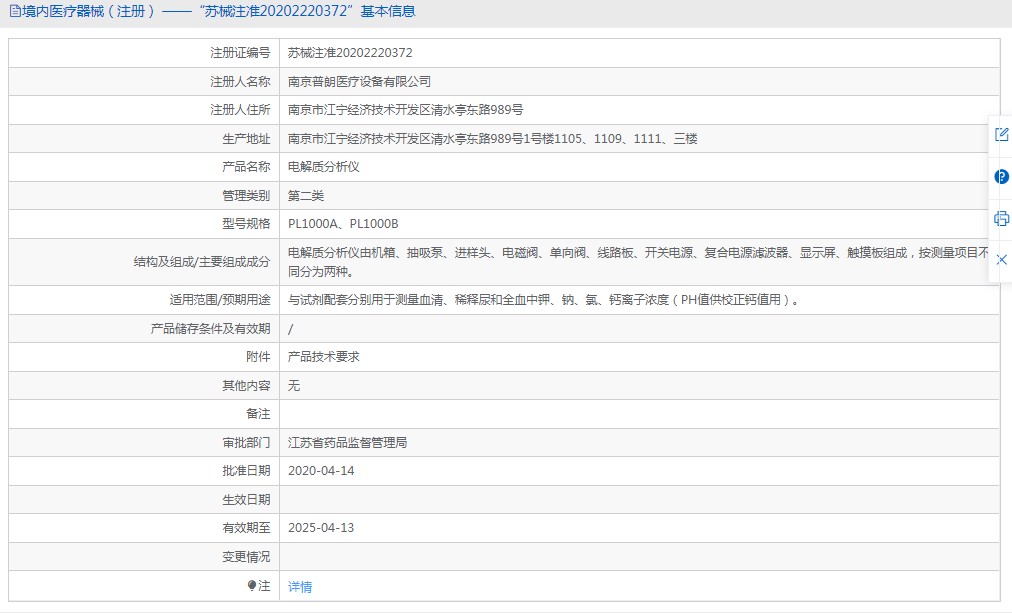The height and width of the screenshot is (613, 1012).
Task: Click the lightbulb icon beside 注
Action: (252, 586)
